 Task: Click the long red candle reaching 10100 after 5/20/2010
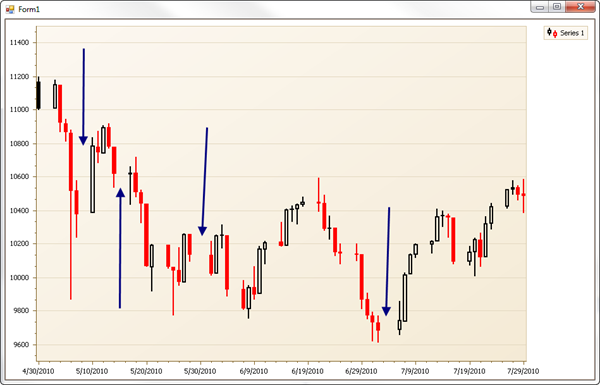coord(146,235)
